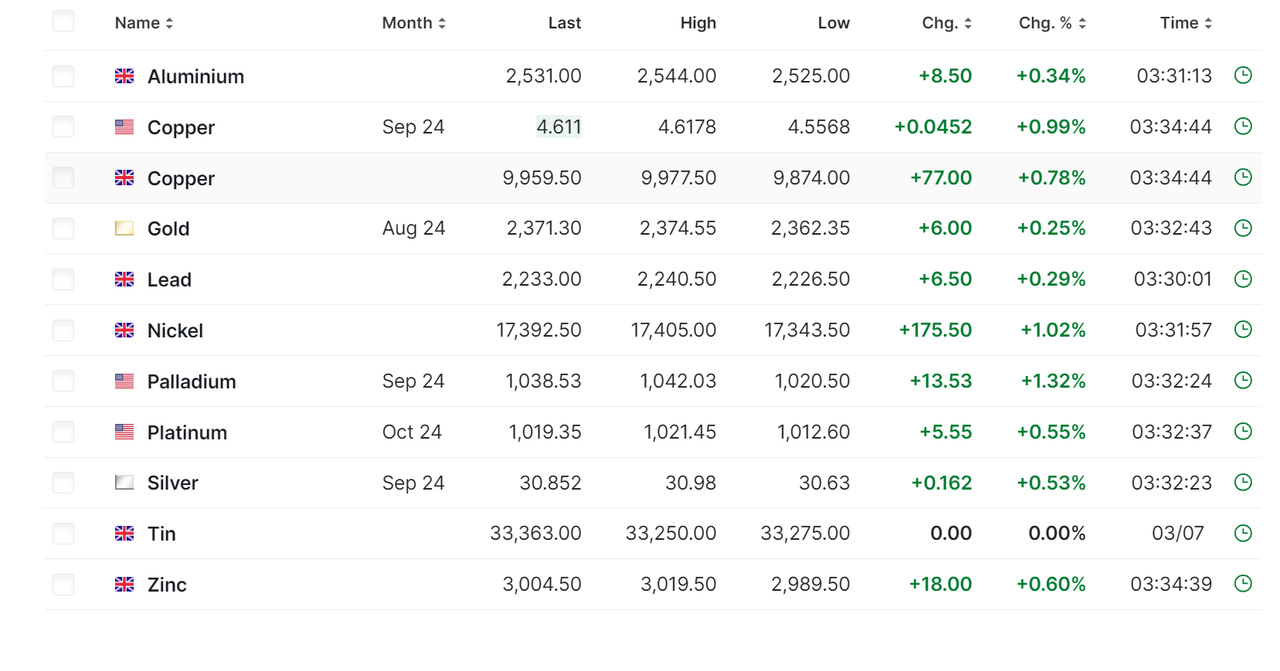1280x671 pixels.
Task: Sort by Time column header
Action: [x=1186, y=23]
